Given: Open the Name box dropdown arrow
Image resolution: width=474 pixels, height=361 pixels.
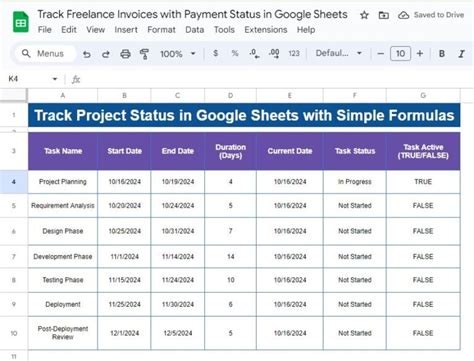Looking at the screenshot, I should tap(55, 79).
